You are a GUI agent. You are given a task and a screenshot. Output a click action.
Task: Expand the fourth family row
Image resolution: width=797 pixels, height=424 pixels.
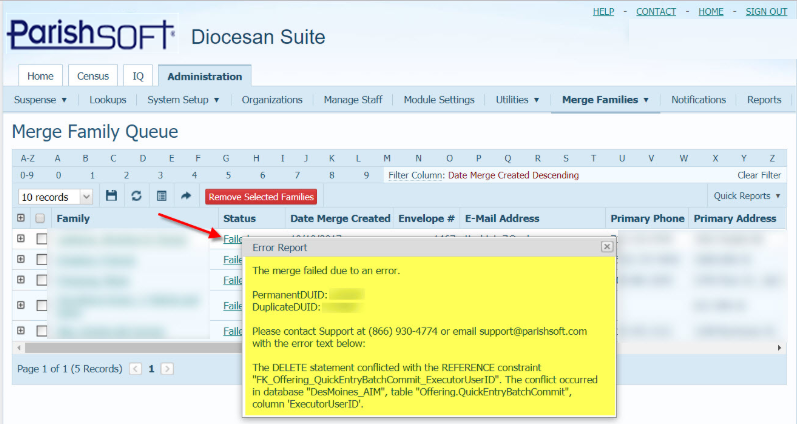click(21, 305)
